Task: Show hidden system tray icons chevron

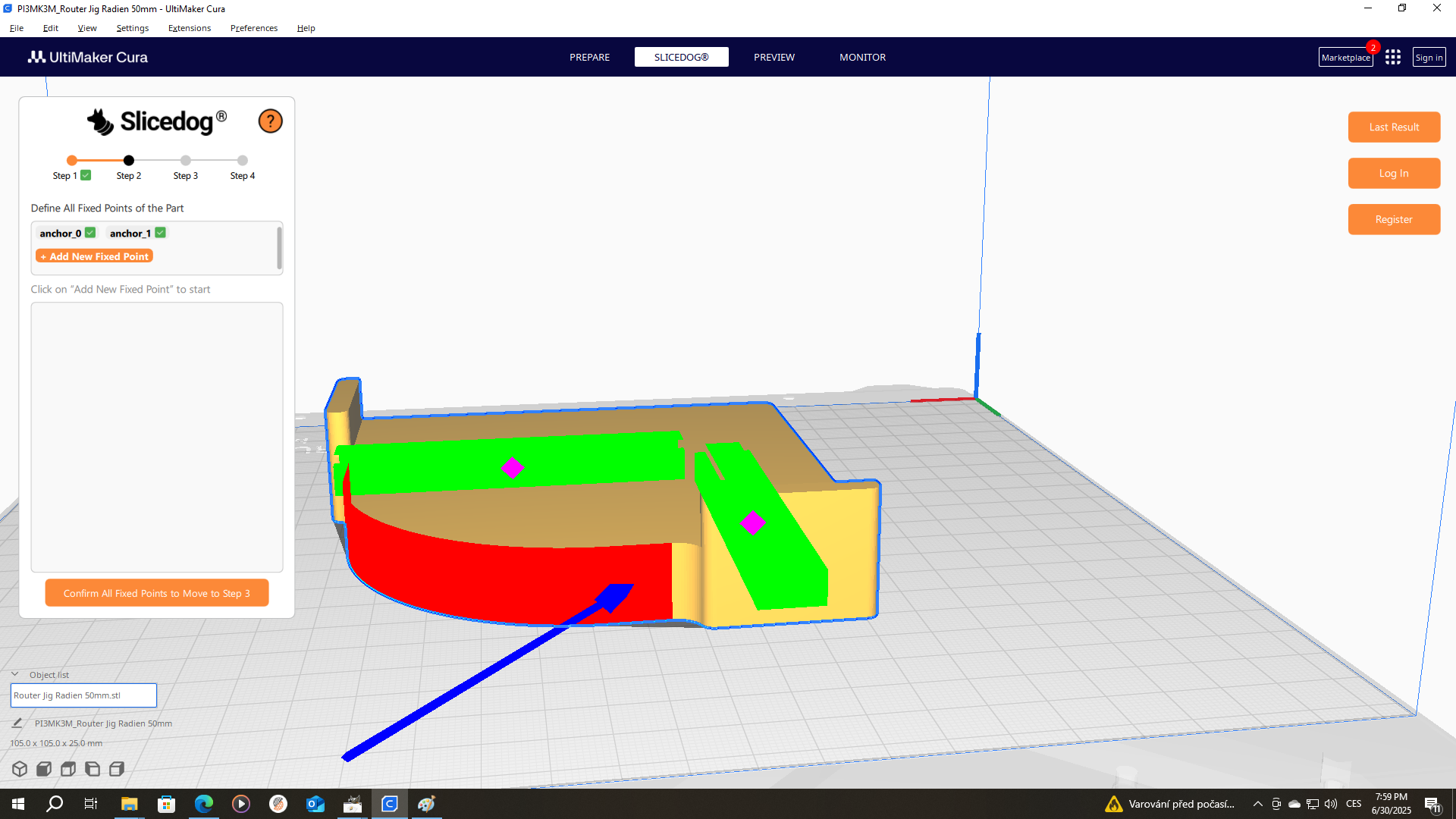Action: pos(1258,804)
